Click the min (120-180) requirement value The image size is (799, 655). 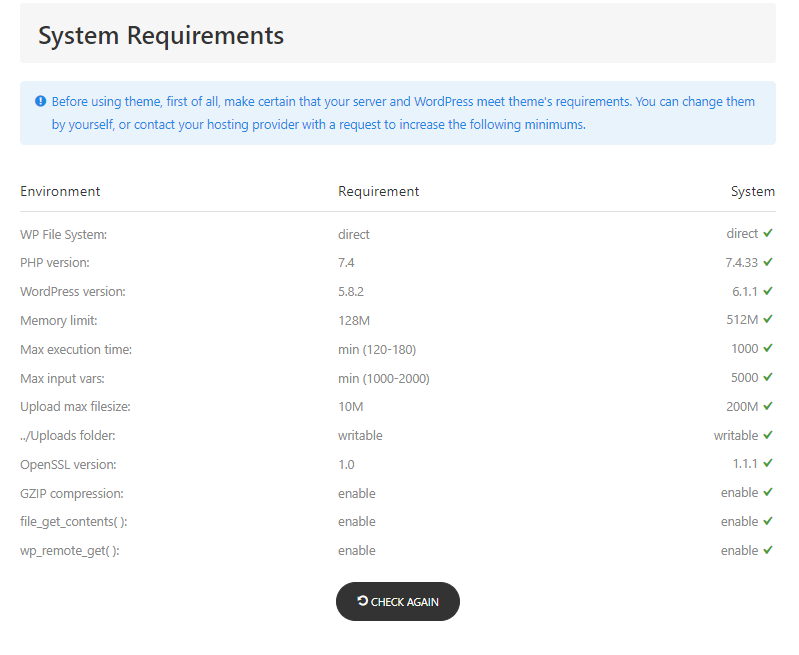[377, 350]
